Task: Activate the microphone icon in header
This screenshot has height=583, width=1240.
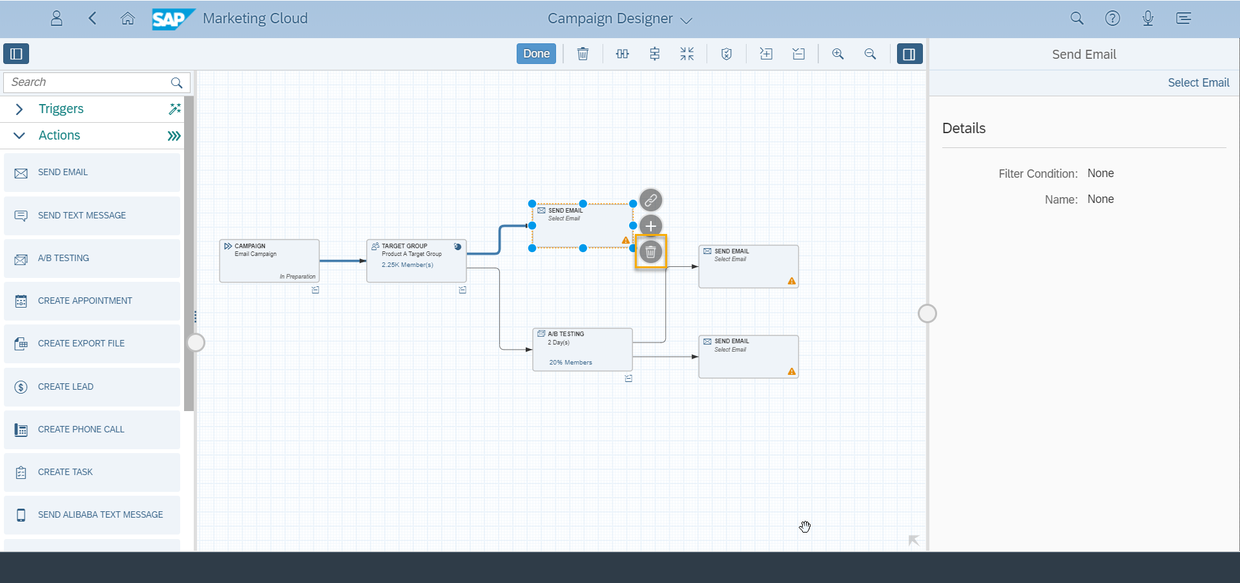Action: point(1148,18)
